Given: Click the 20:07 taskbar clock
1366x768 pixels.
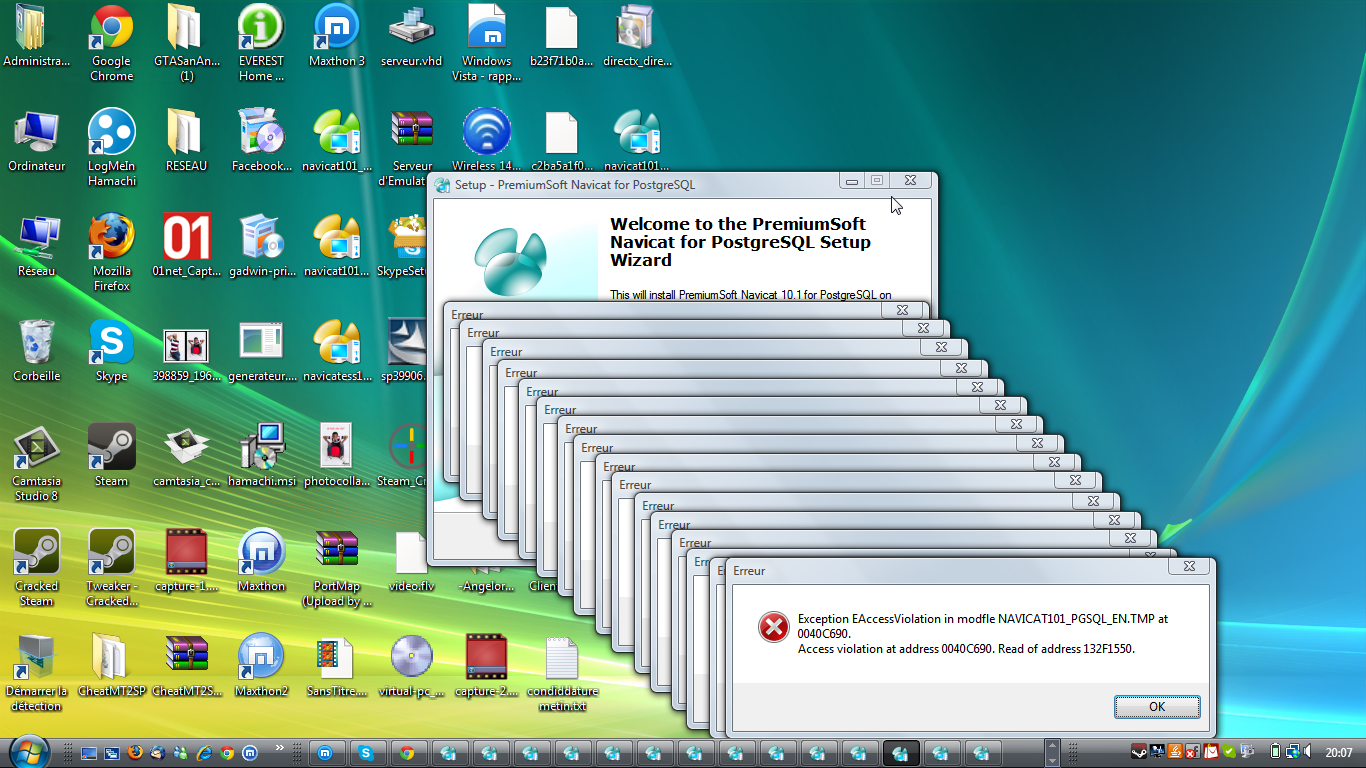Looking at the screenshot, I should (x=1339, y=753).
